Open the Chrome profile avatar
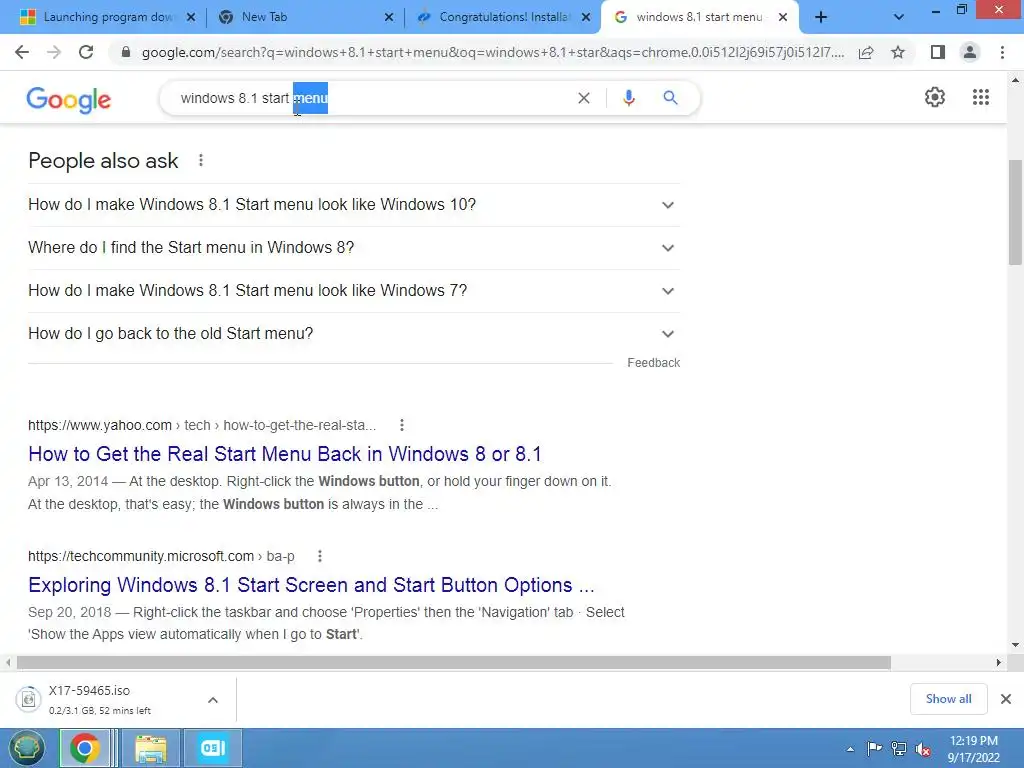This screenshot has width=1024, height=768. coord(970,52)
